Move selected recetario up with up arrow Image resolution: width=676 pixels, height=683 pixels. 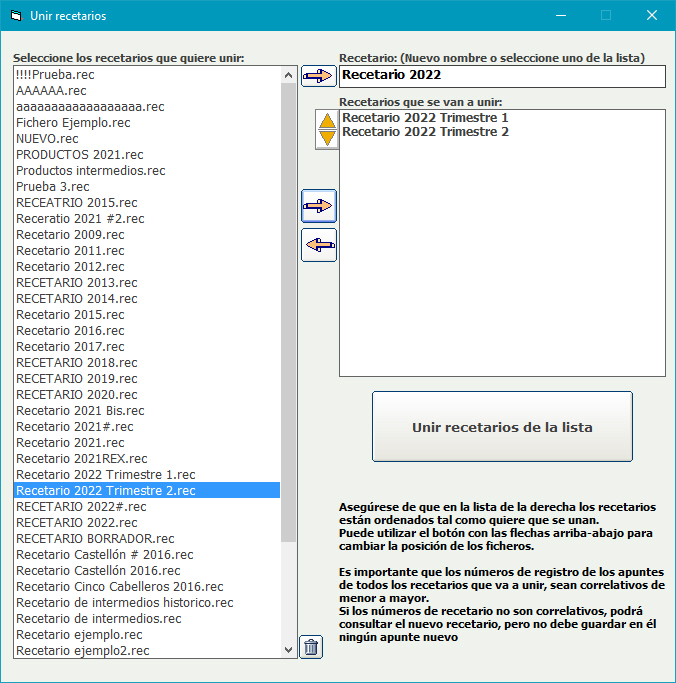coord(327,121)
